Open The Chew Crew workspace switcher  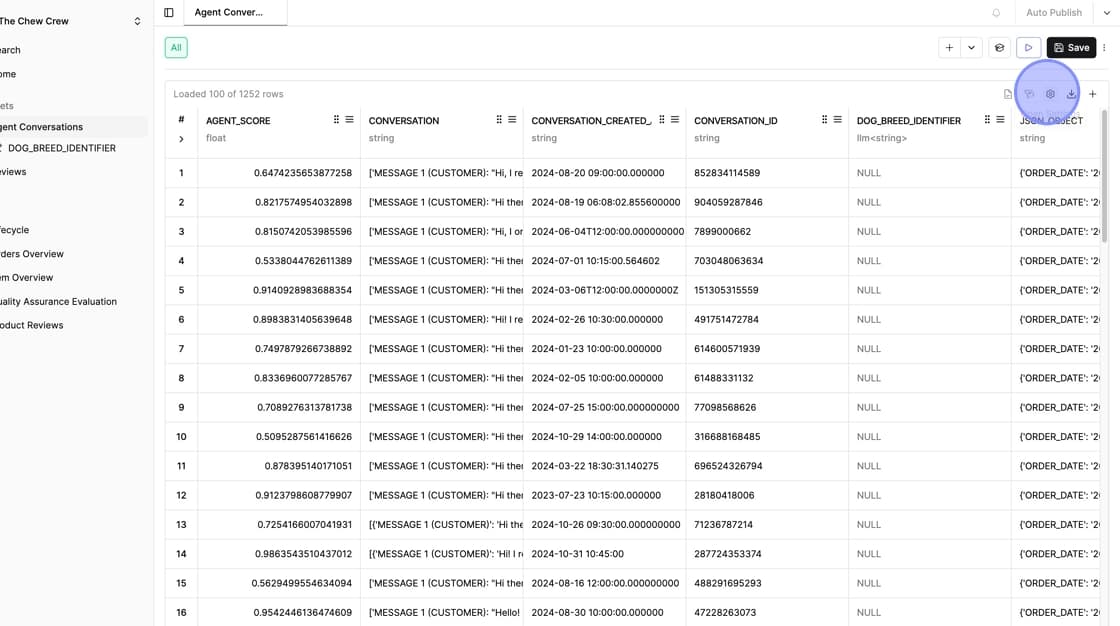[137, 21]
